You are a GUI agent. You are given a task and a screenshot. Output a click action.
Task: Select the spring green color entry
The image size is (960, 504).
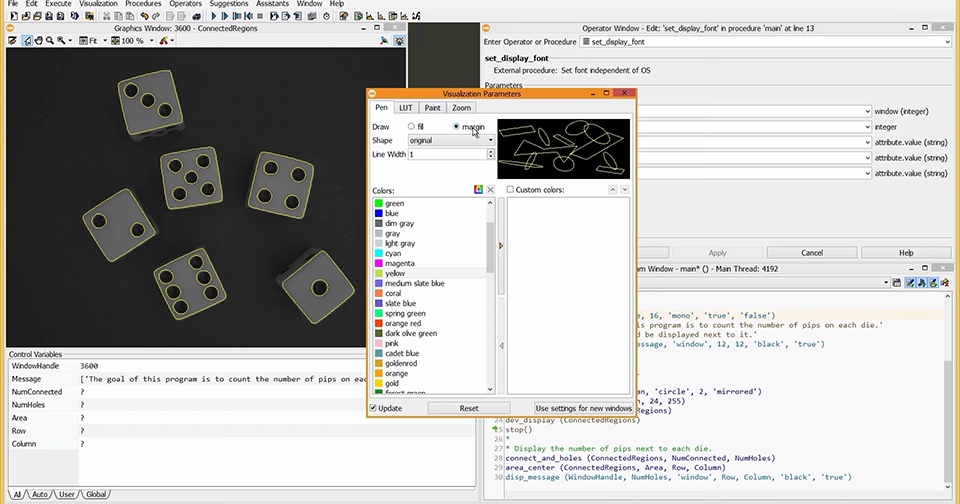coord(405,314)
